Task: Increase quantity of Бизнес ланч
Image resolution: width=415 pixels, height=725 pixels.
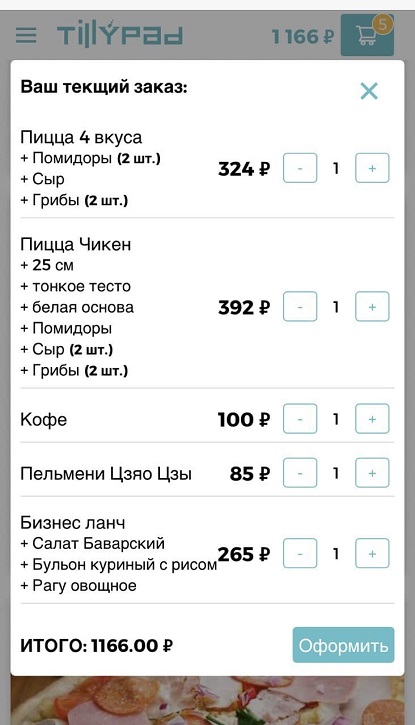Action: click(372, 553)
